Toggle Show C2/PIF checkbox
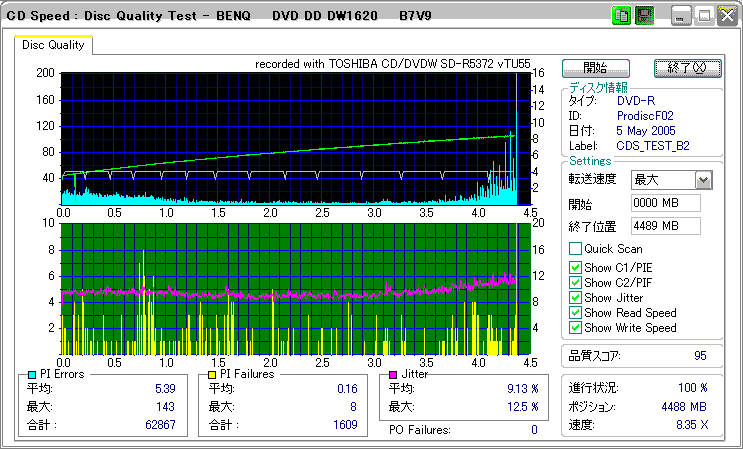Image resolution: width=743 pixels, height=449 pixels. point(575,282)
